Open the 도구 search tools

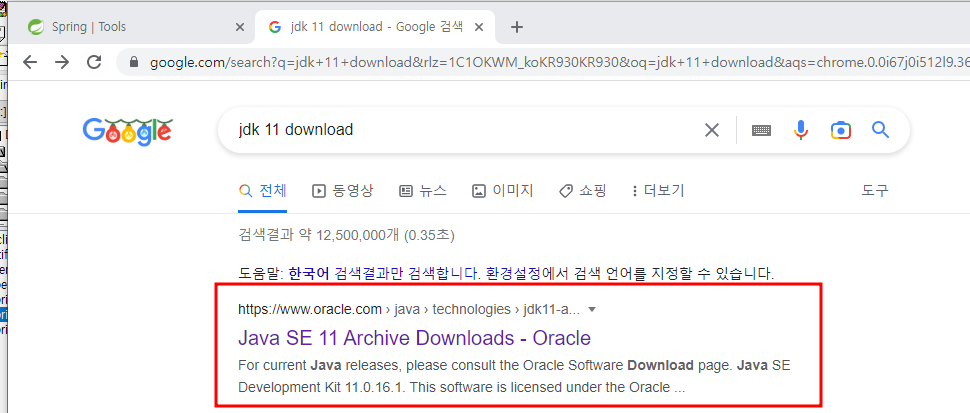[x=875, y=190]
